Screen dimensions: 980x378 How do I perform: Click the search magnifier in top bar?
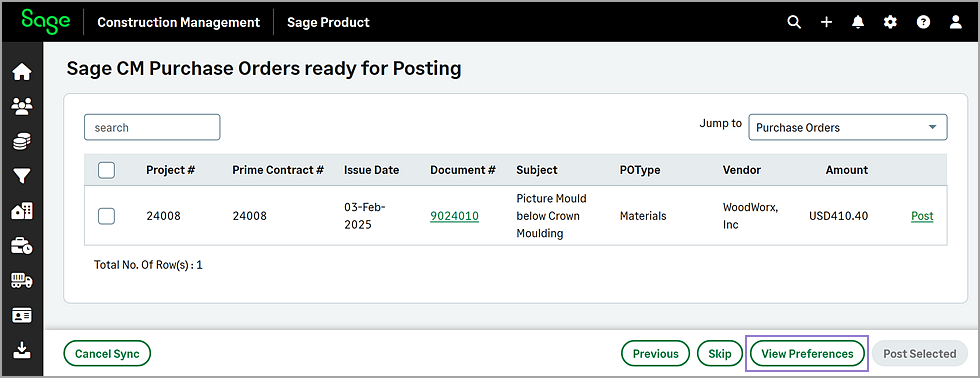click(x=794, y=22)
